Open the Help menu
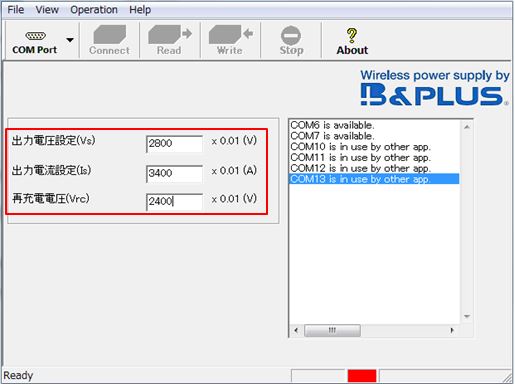The height and width of the screenshot is (384, 515). coord(140,10)
